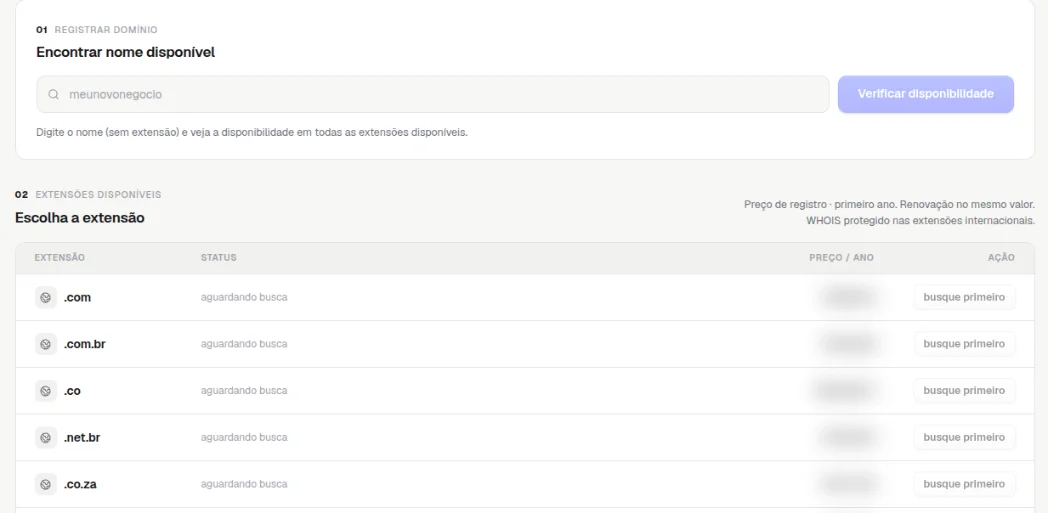This screenshot has width=1048, height=513.
Task: Select the .com extension name
Action: coord(78,298)
